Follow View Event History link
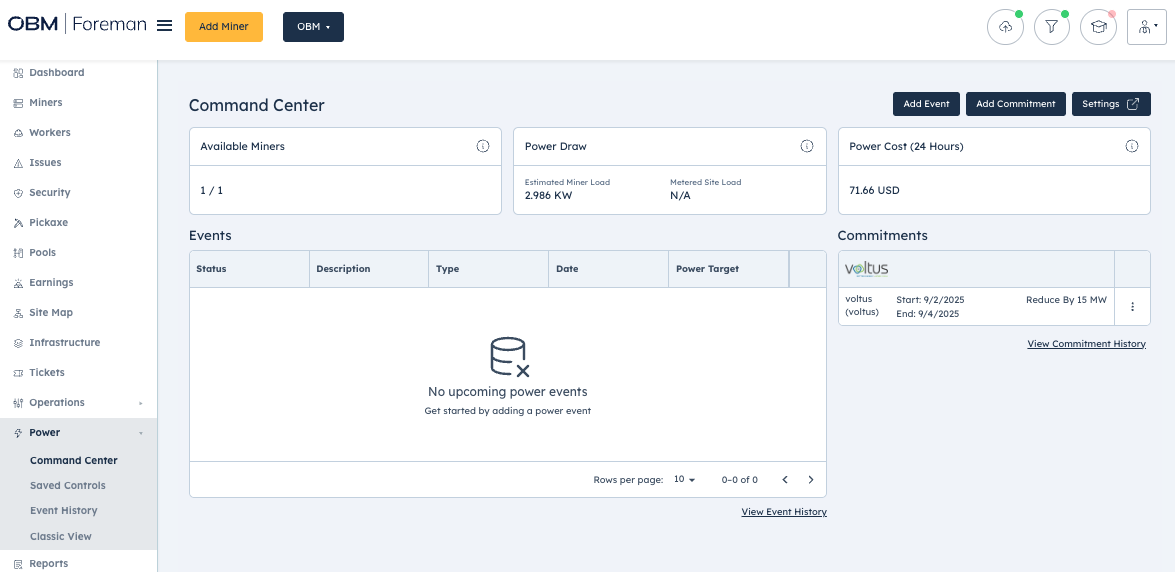 point(784,512)
